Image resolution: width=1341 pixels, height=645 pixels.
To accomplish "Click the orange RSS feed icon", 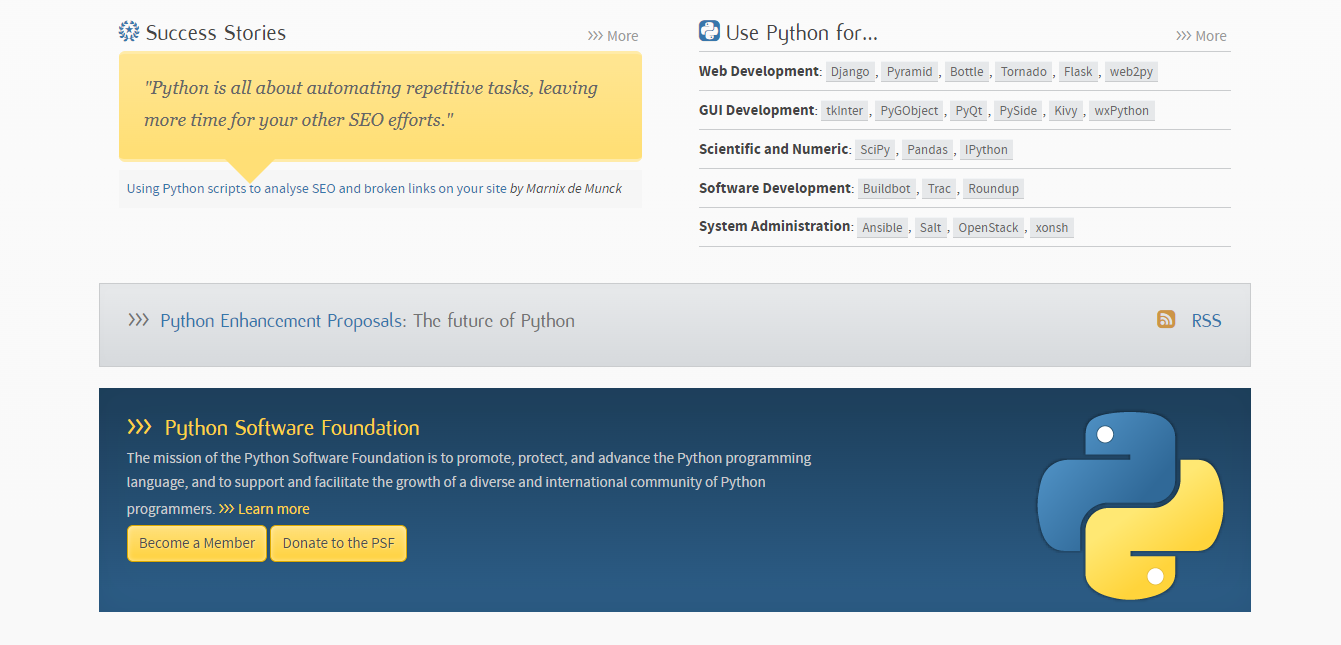I will point(1166,319).
